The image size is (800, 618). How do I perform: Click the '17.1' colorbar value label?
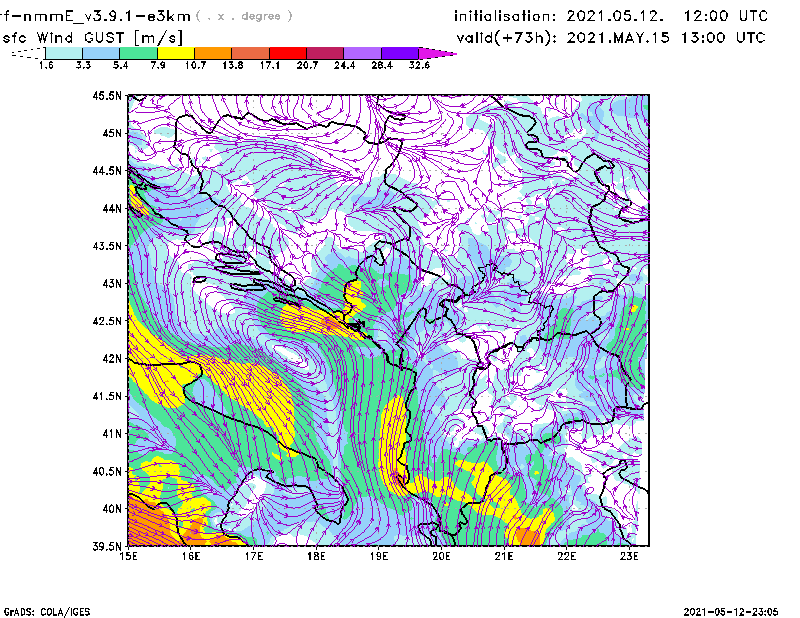click(269, 65)
